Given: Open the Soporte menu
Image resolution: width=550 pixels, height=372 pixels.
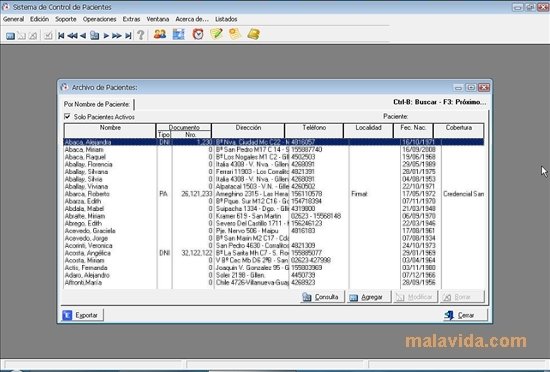Looking at the screenshot, I should point(66,19).
